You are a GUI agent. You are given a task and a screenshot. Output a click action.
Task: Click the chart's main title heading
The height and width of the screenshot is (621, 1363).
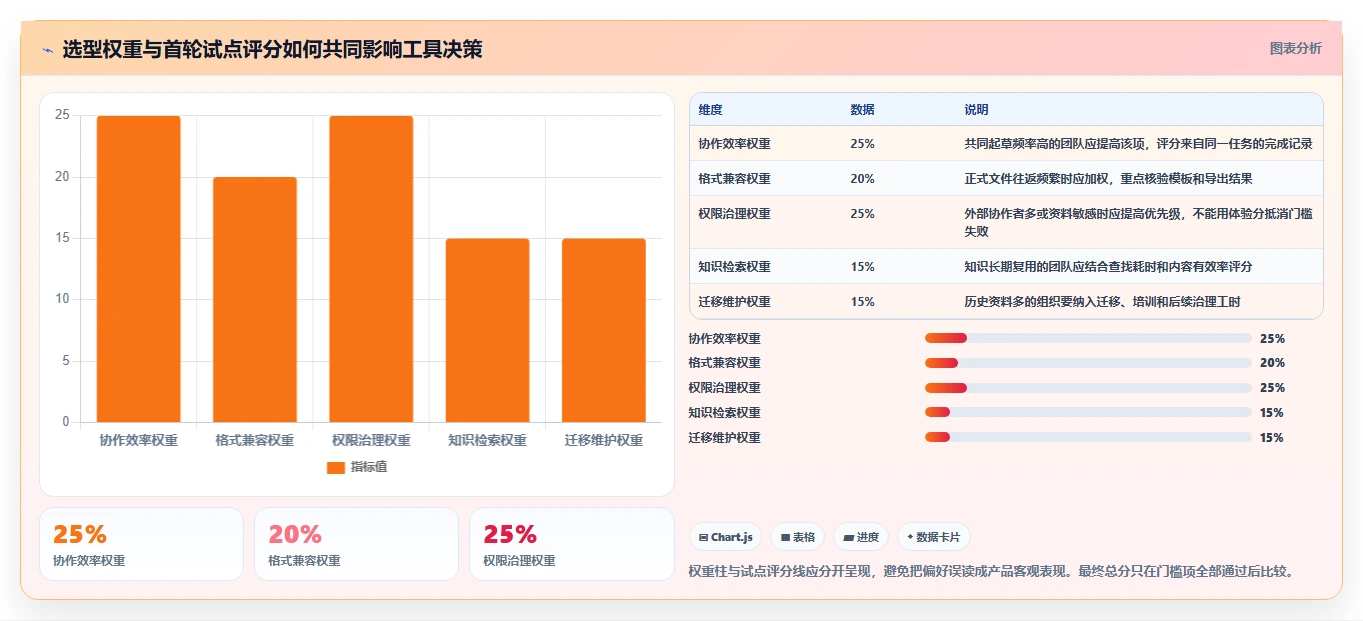[272, 50]
